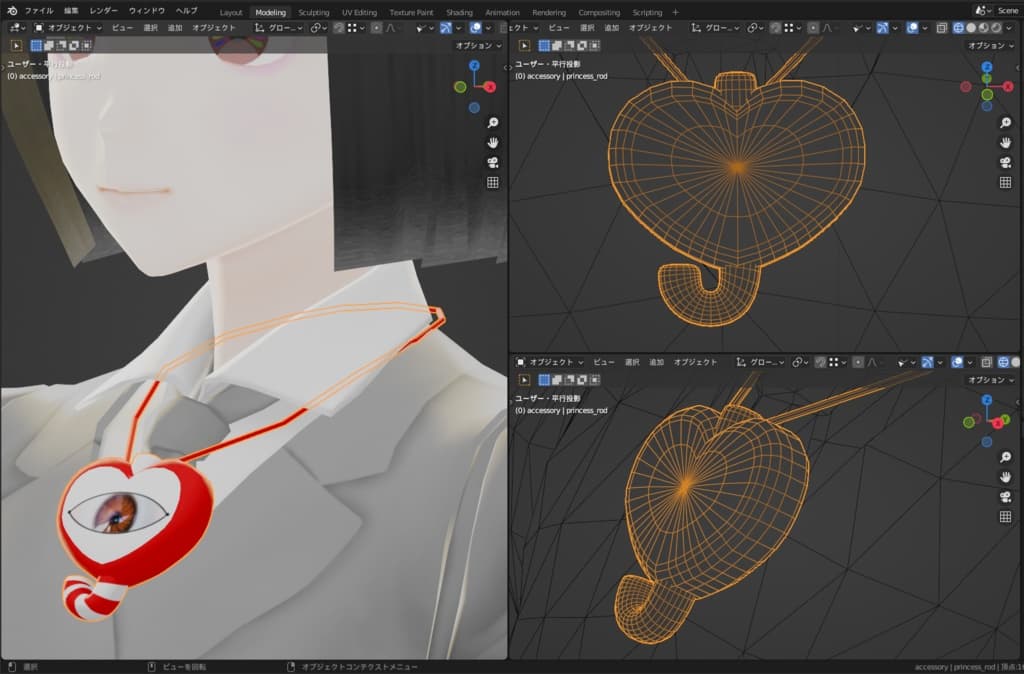The height and width of the screenshot is (674, 1024).
Task: Toggle X-ray in top-right viewport header
Action: [942, 28]
